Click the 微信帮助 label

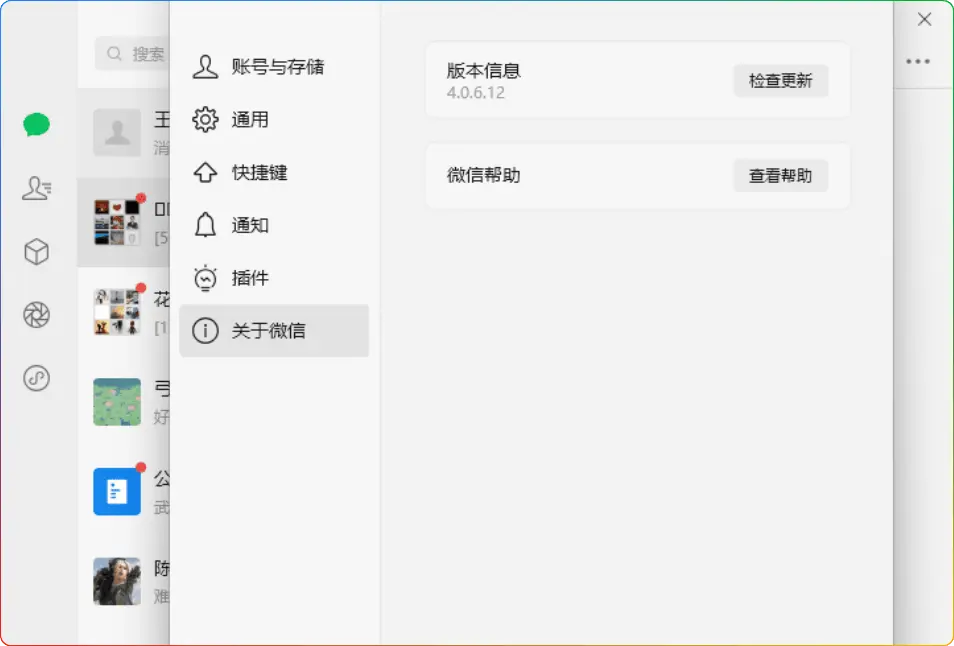click(x=484, y=176)
